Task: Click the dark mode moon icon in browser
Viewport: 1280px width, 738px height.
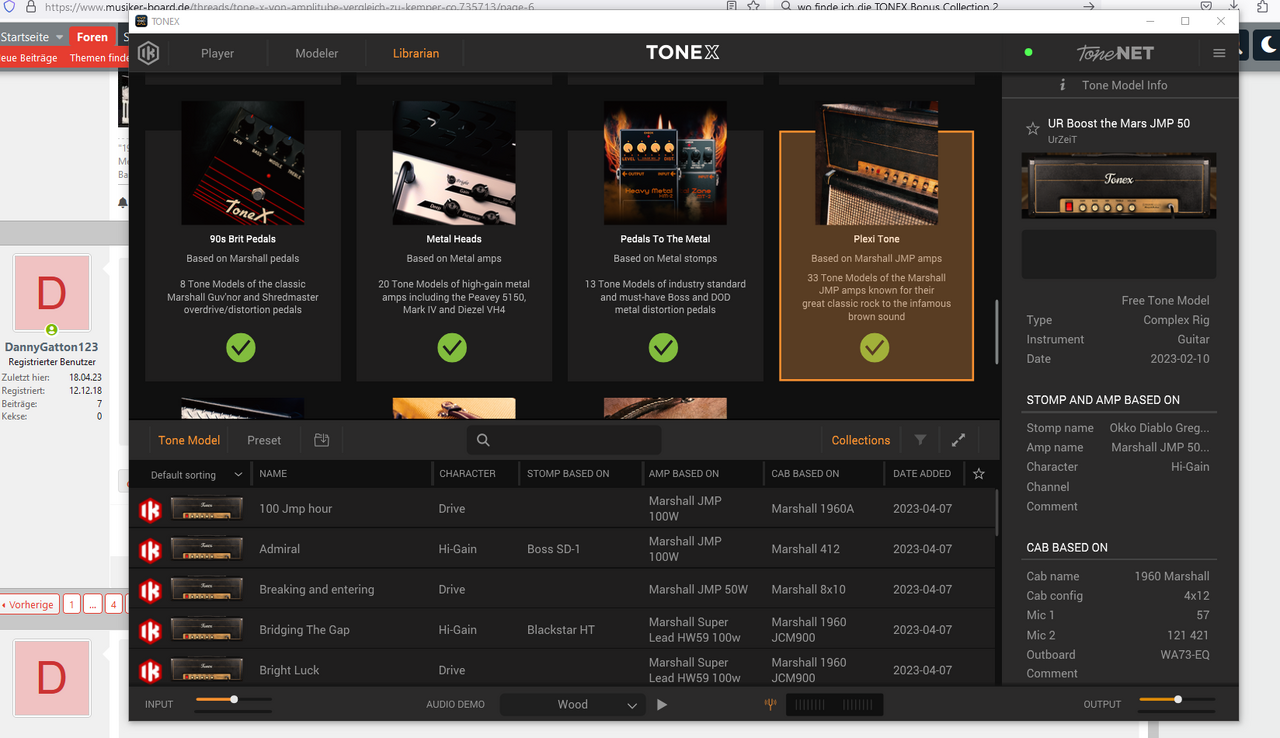Action: (1267, 44)
